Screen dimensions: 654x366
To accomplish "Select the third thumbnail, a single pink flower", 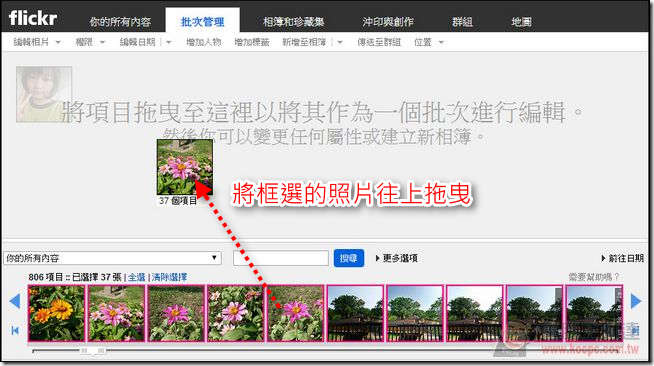I will 176,313.
